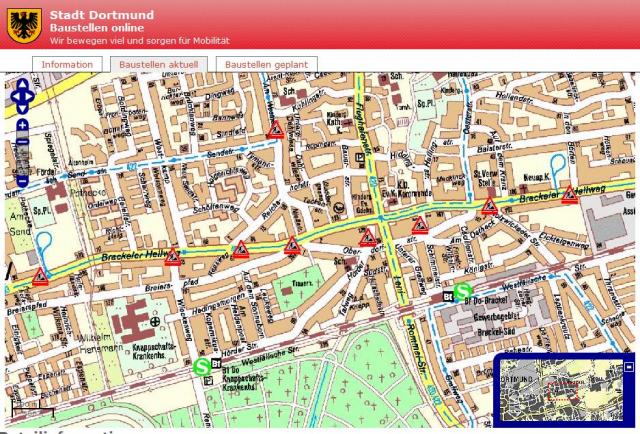This screenshot has width=640, height=434.
Task: Click the S-Bahn symbol at Knappschaftskrankenhaus station
Action: point(202,367)
